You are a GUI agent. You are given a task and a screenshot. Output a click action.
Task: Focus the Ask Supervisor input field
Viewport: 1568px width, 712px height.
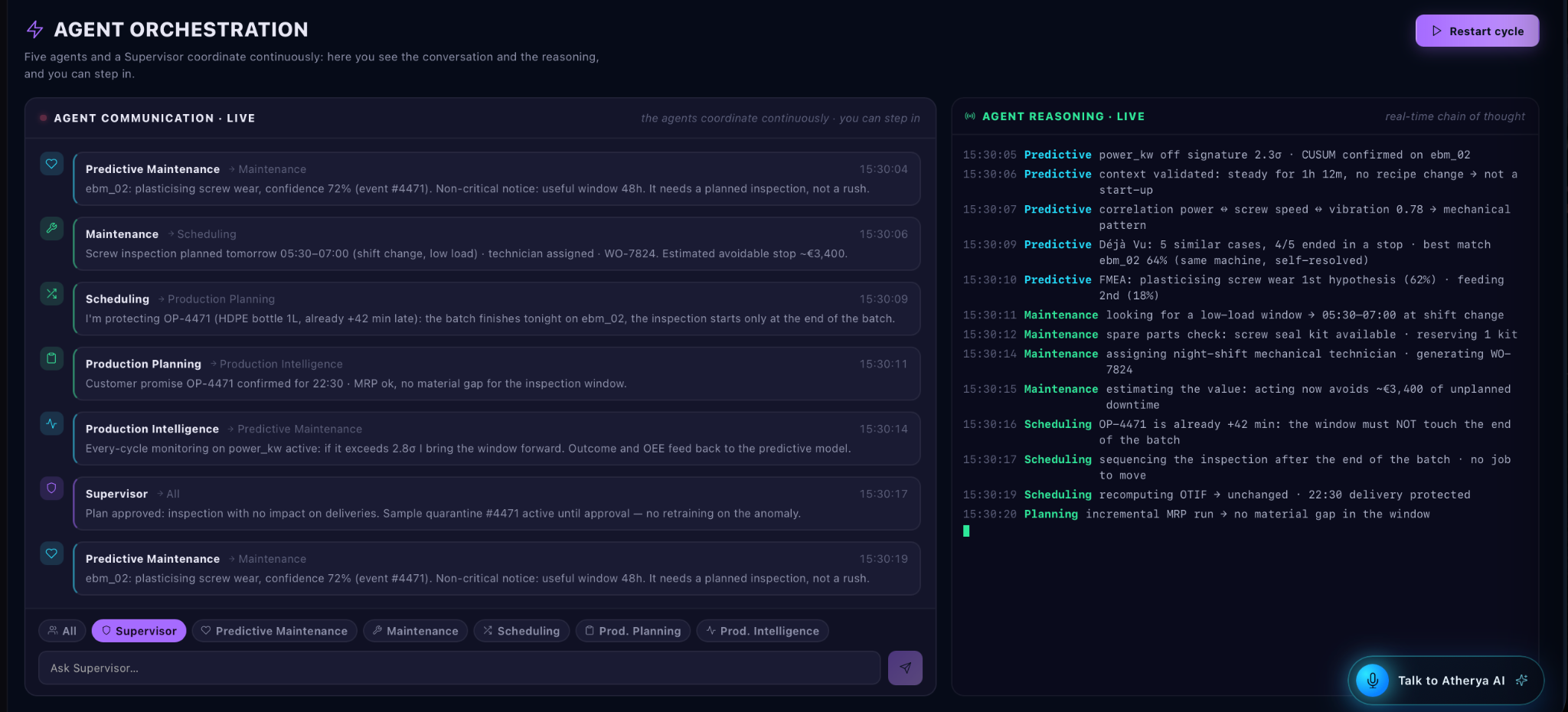[459, 668]
